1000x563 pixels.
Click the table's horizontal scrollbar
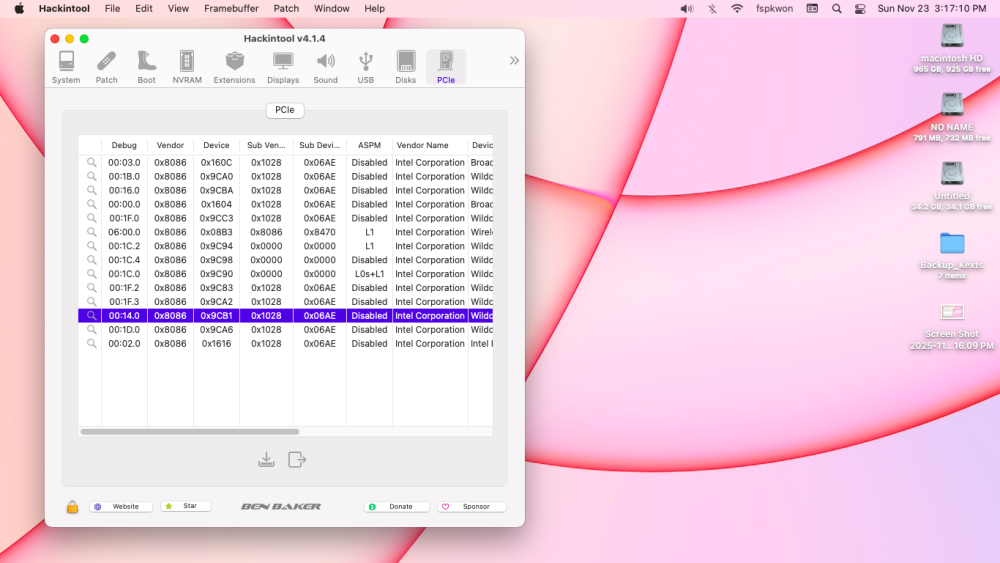coord(190,432)
